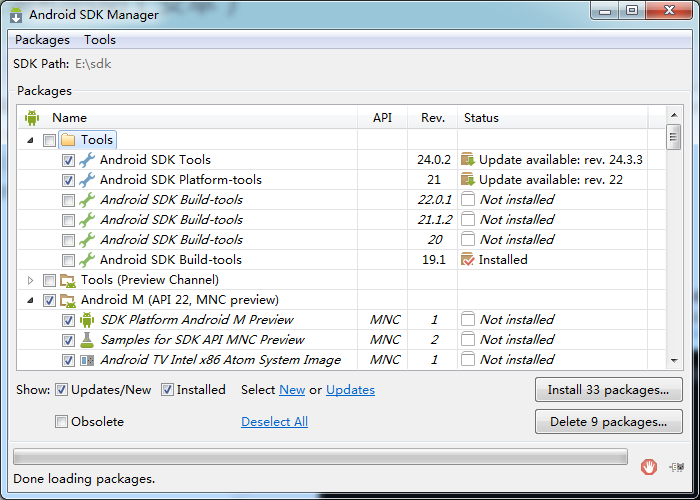Check Android SDK Build-tools 19.1 checkbox

(68, 260)
